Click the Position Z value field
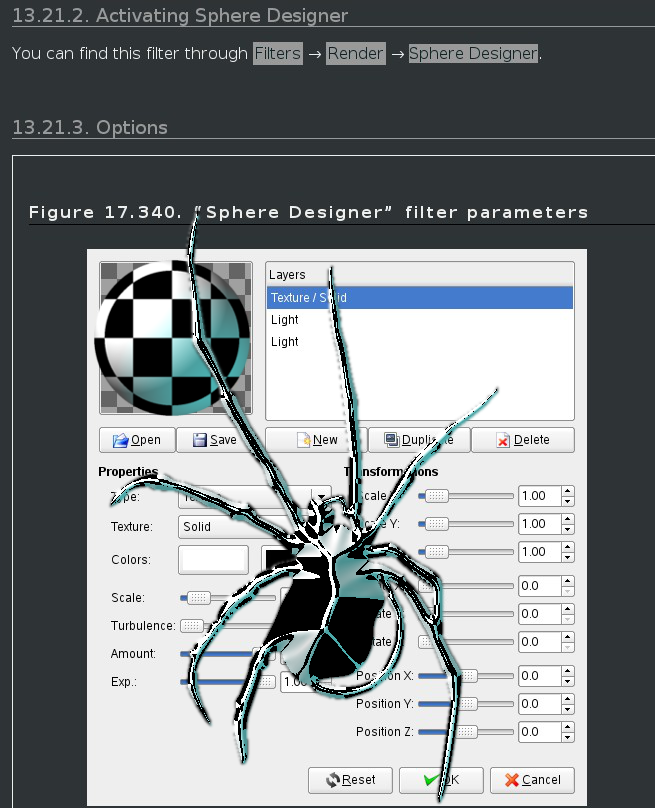Viewport: 655px width, 808px height. coord(539,731)
